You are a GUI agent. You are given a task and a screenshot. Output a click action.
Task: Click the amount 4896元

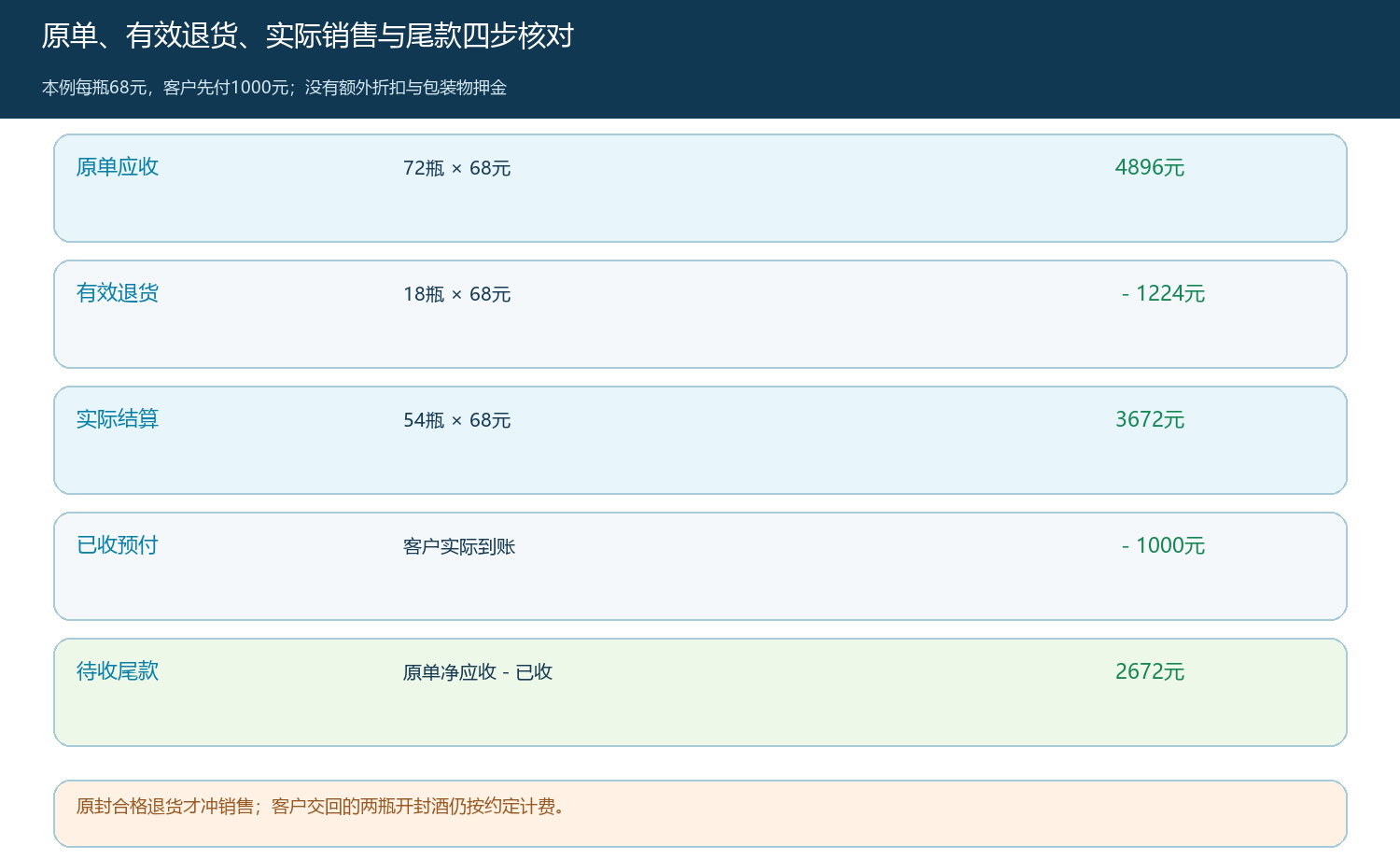(1150, 167)
